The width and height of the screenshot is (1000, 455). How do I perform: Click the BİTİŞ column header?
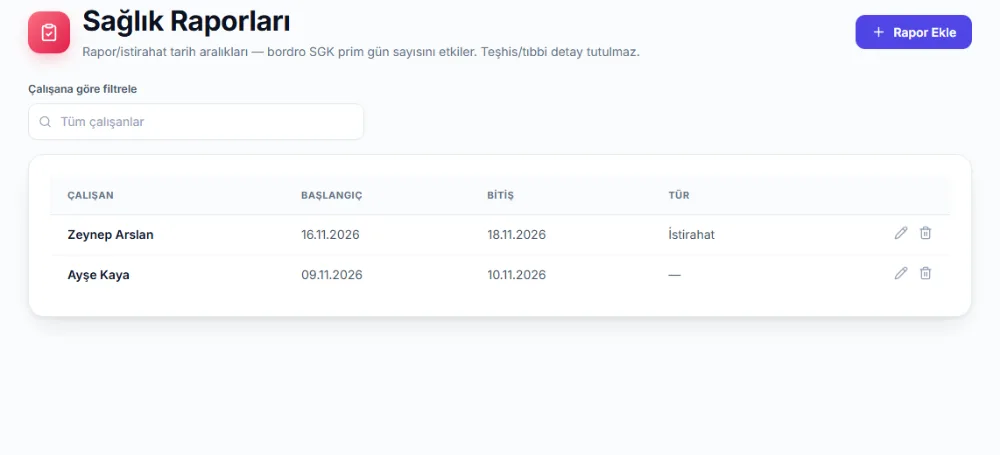click(x=501, y=195)
